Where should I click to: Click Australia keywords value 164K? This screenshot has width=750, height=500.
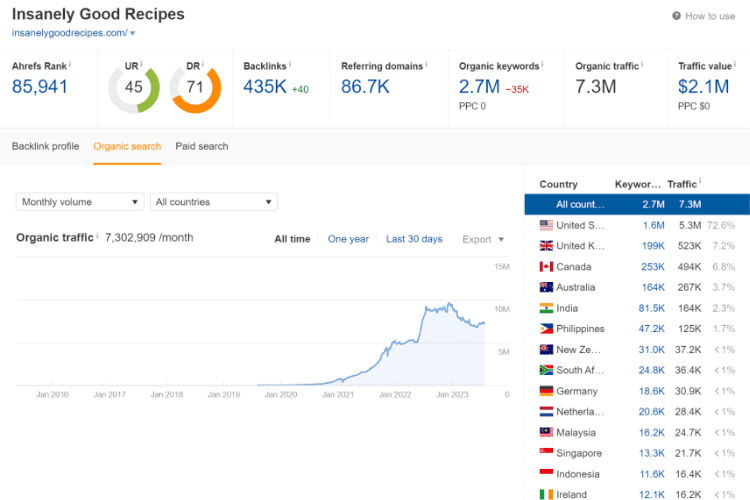[x=653, y=288]
